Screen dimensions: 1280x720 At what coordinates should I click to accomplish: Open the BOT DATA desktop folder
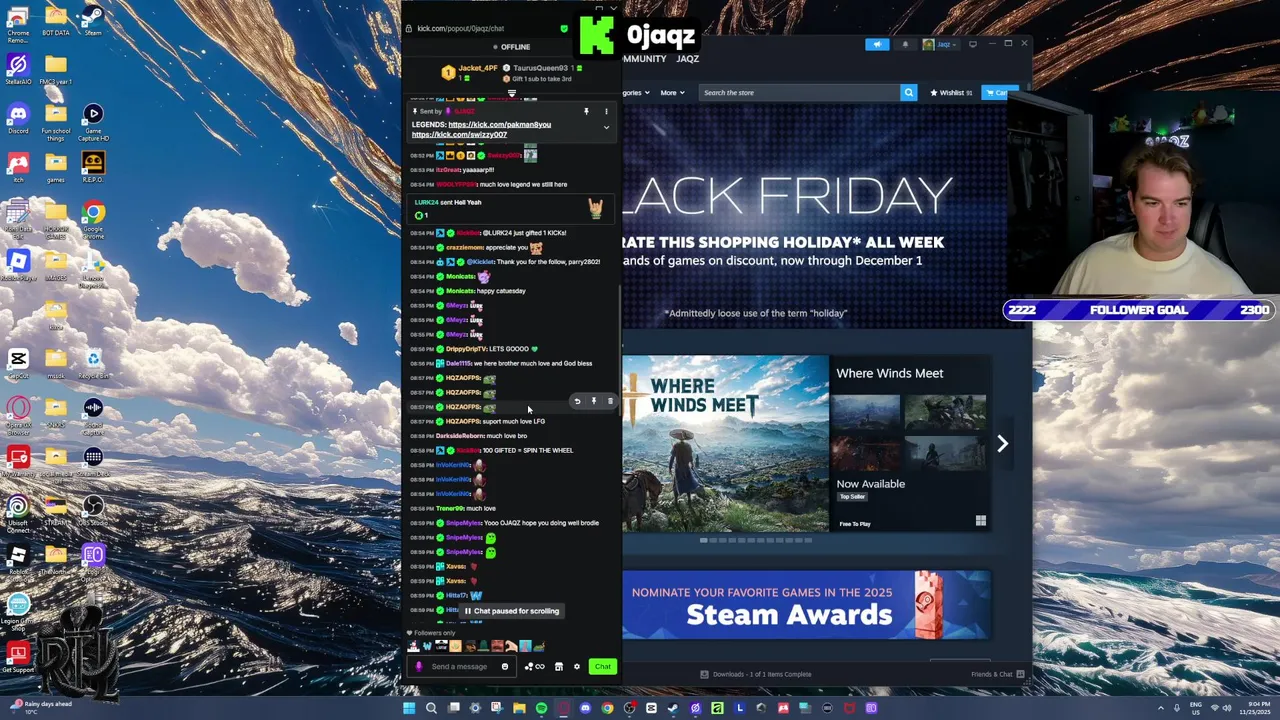pyautogui.click(x=56, y=20)
